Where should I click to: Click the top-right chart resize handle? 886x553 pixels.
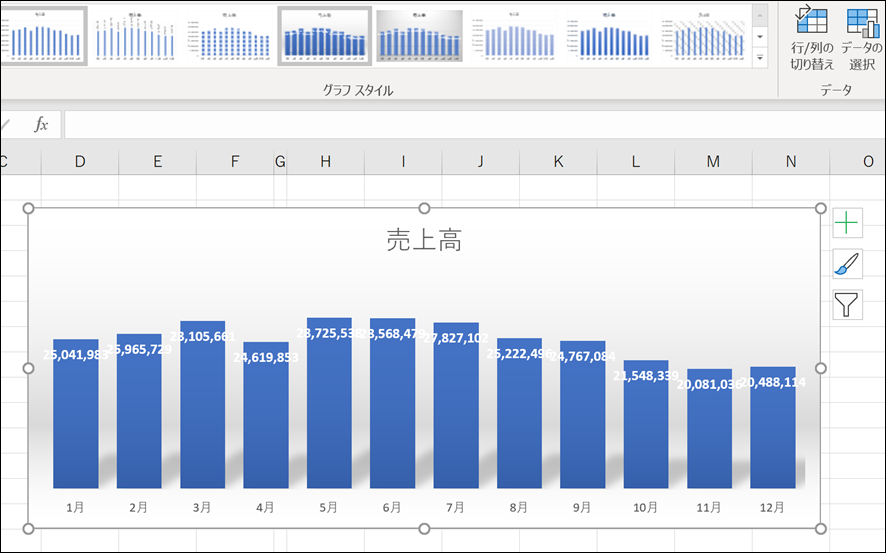coord(820,208)
